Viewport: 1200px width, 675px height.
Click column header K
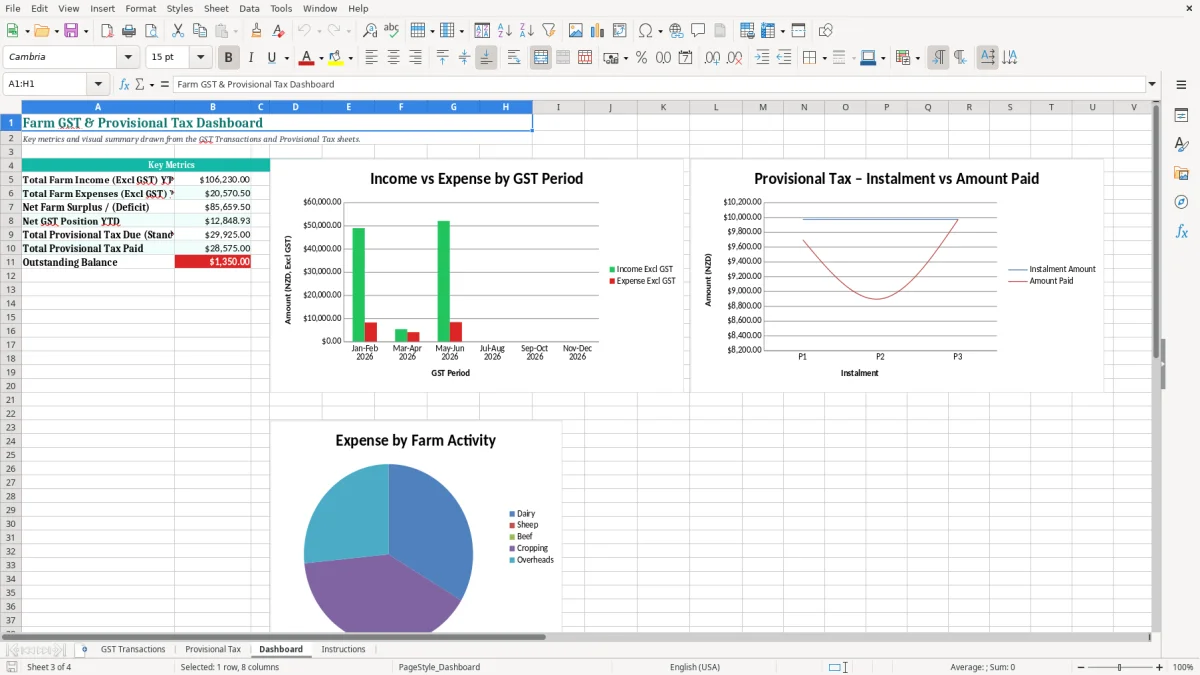[663, 107]
